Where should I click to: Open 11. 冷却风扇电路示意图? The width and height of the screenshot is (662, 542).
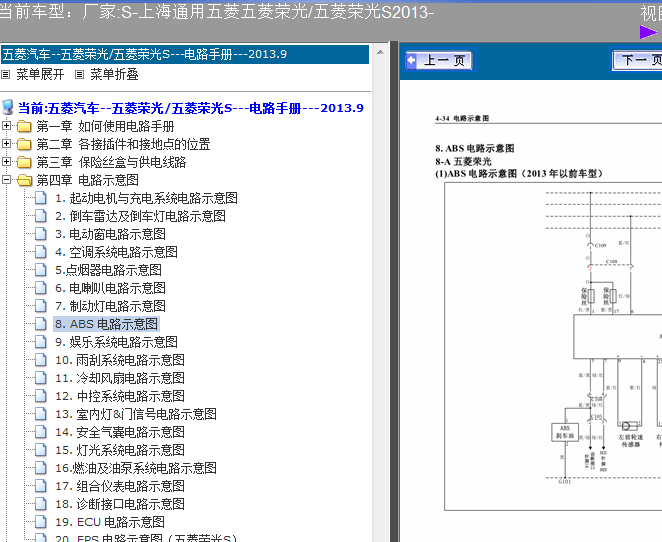(x=120, y=378)
